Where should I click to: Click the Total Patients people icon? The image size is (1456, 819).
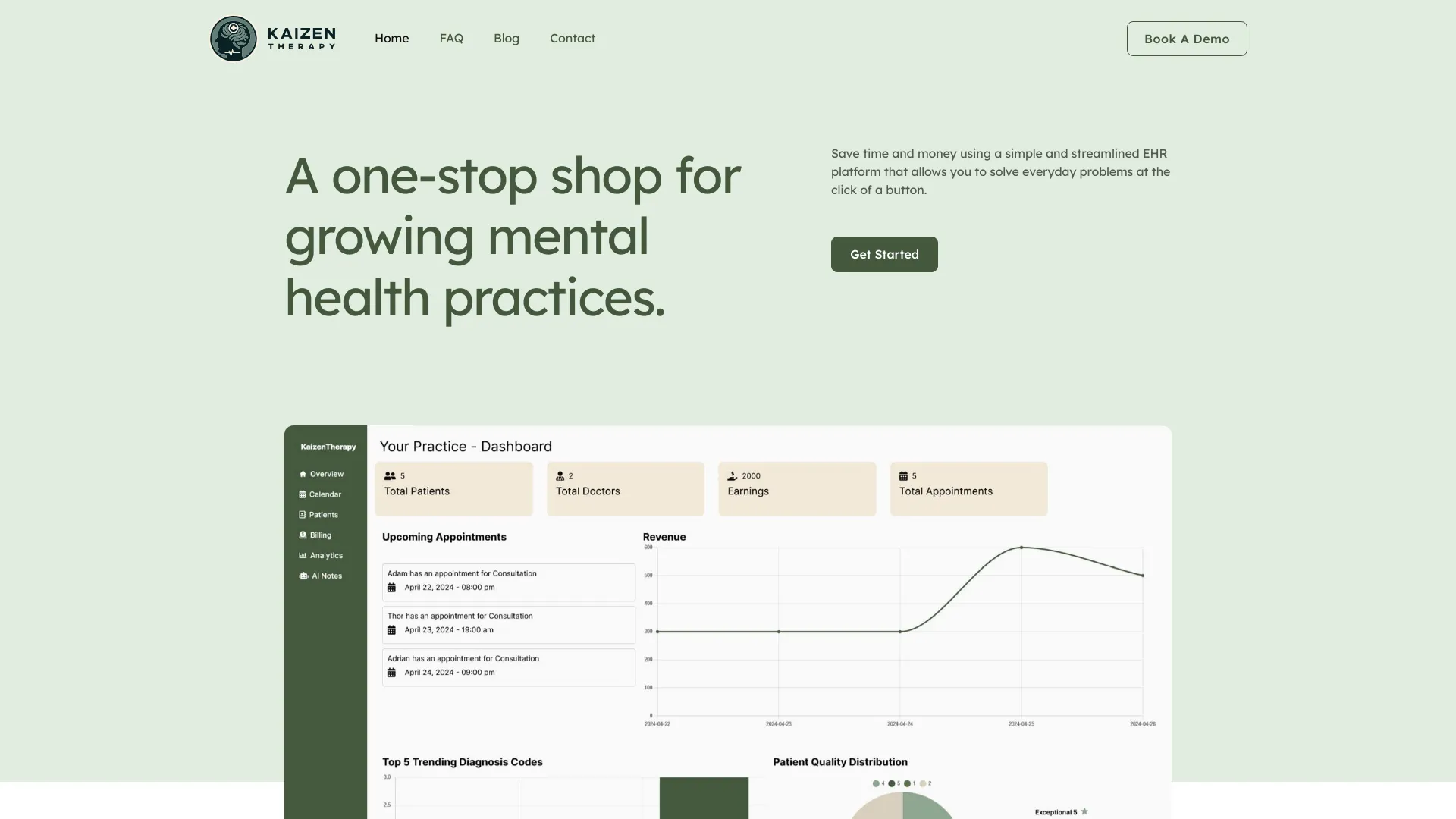[x=390, y=475]
